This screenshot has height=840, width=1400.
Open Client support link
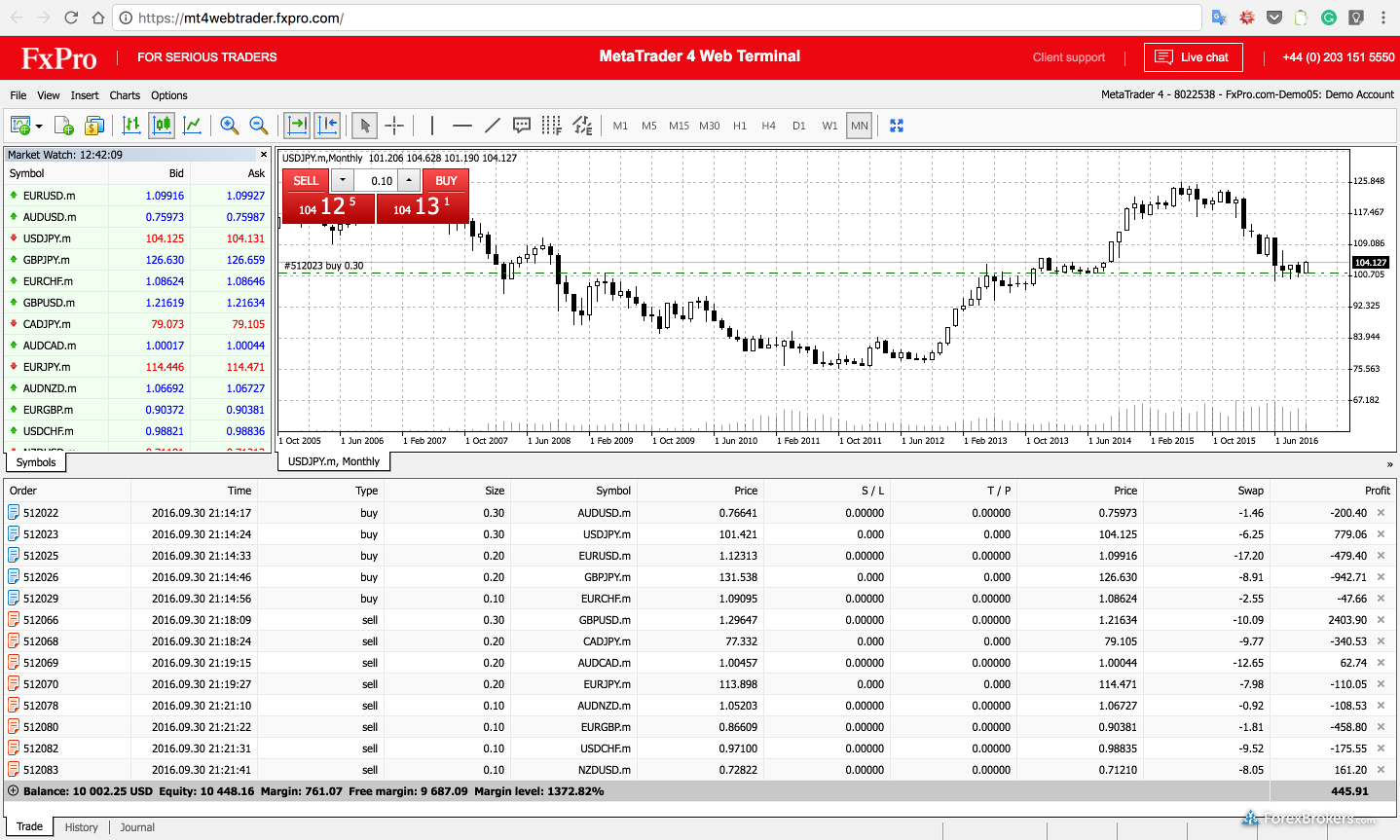coord(1069,57)
